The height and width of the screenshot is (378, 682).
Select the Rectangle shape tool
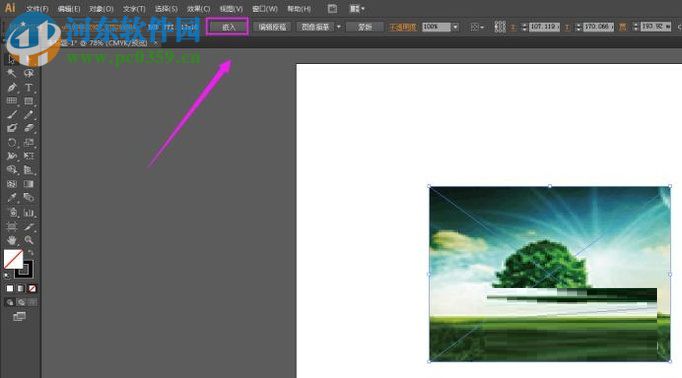tap(29, 101)
